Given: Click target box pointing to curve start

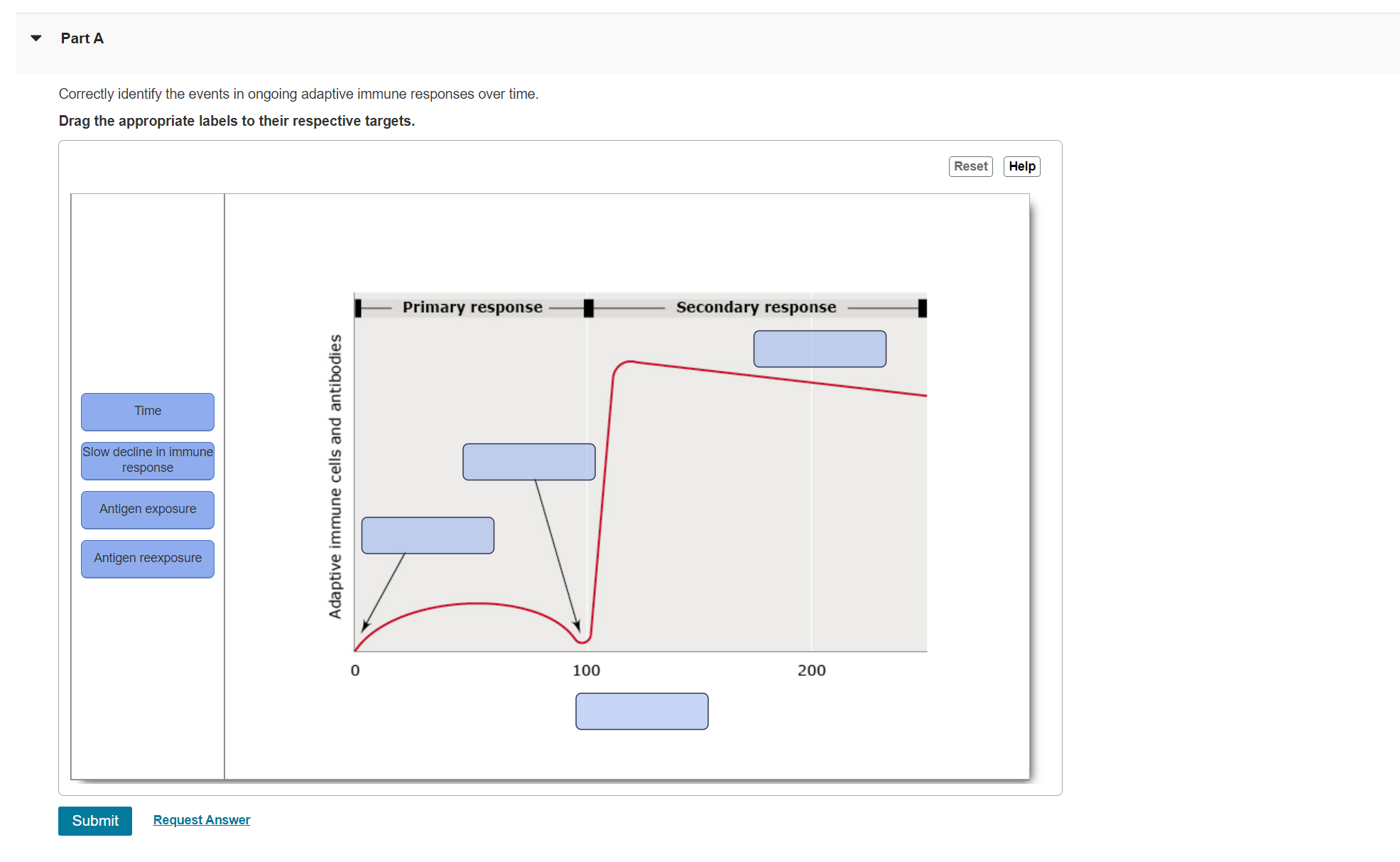Looking at the screenshot, I should pos(428,535).
